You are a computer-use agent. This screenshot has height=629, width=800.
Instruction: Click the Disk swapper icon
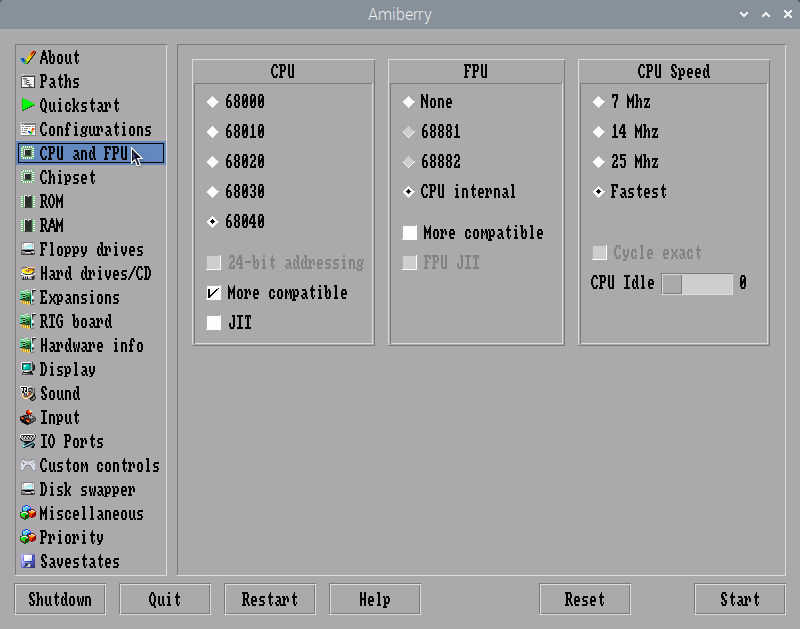coord(28,489)
